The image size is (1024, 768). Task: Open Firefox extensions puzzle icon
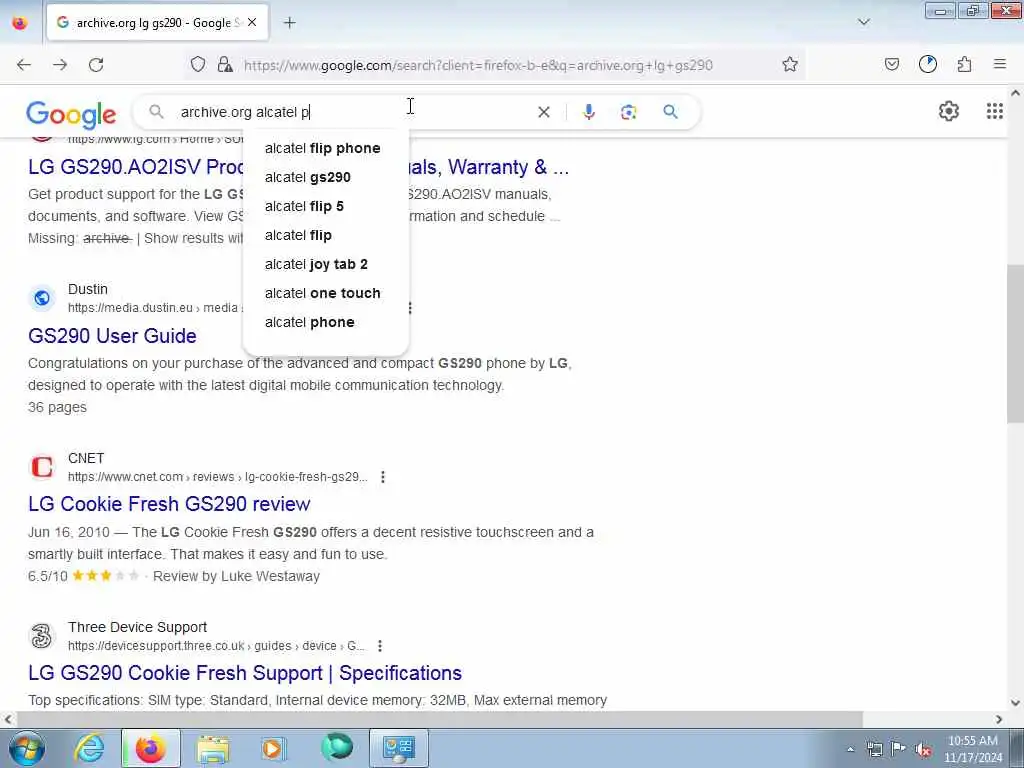(x=964, y=64)
